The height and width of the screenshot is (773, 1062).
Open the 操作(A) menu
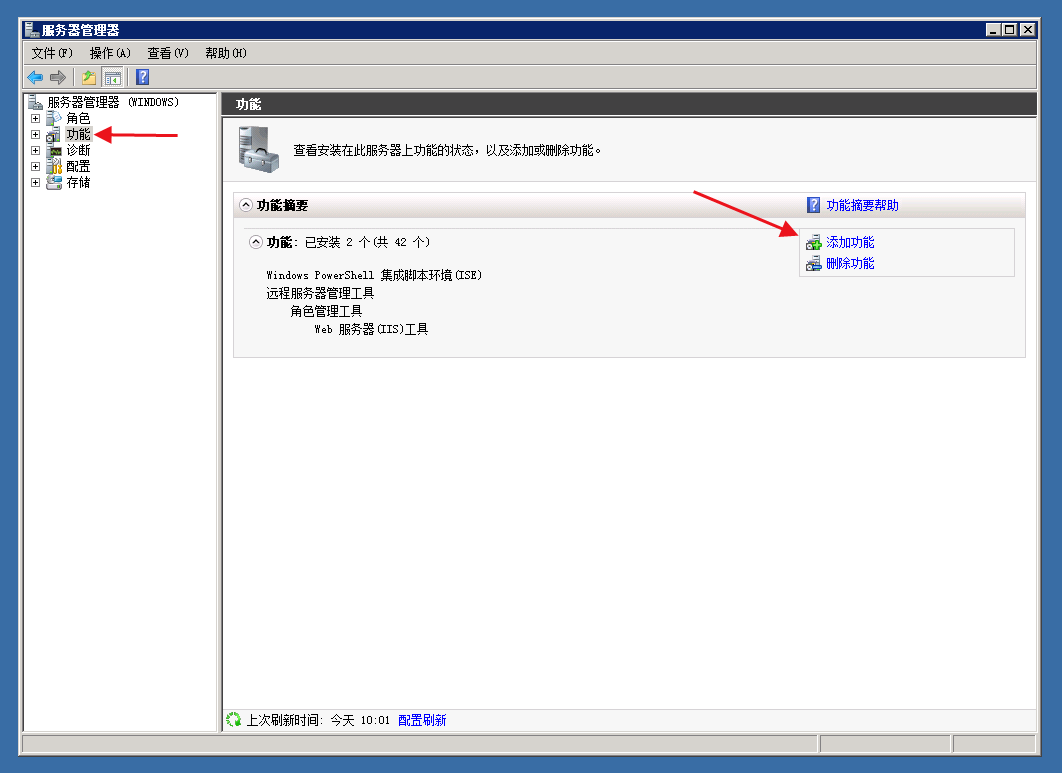tap(110, 53)
